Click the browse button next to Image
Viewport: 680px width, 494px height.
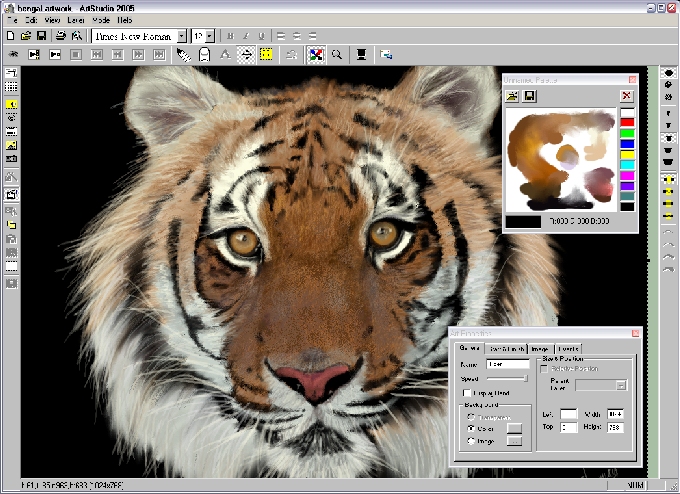[x=515, y=441]
